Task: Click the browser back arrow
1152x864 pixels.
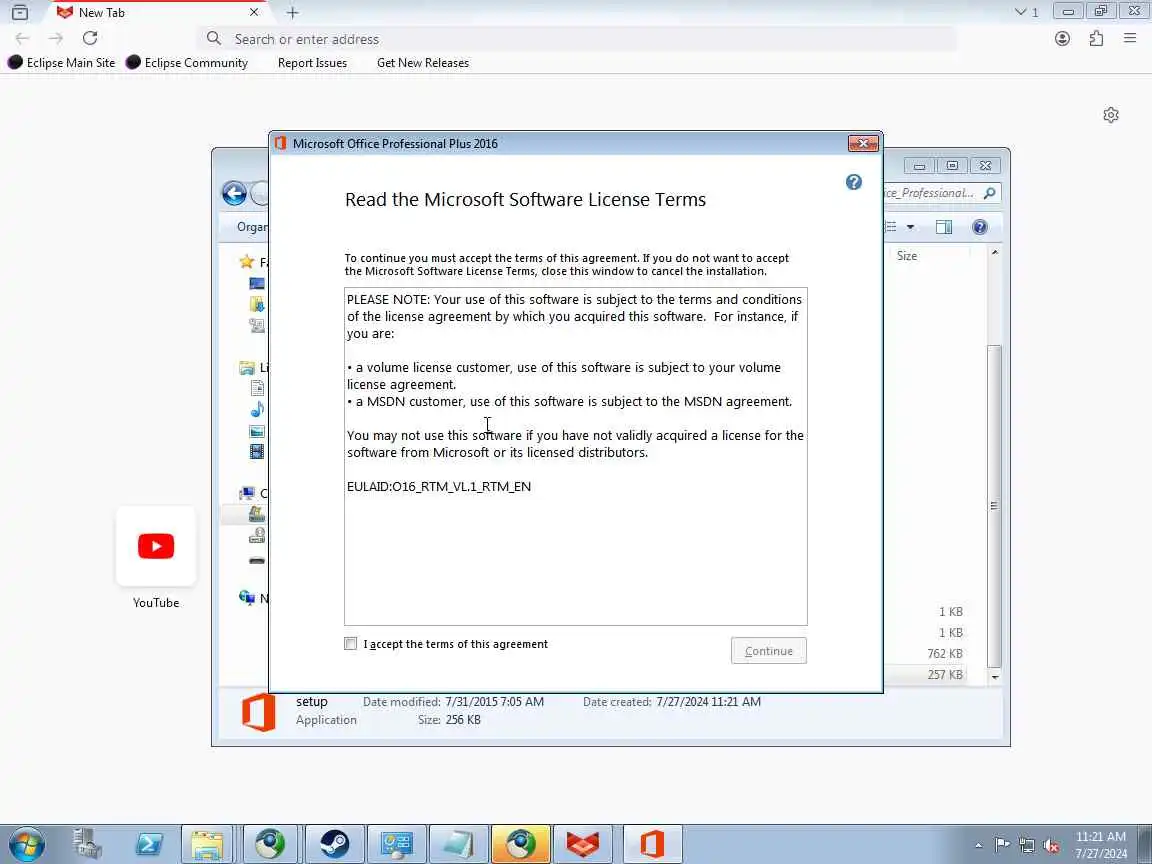Action: 22,38
